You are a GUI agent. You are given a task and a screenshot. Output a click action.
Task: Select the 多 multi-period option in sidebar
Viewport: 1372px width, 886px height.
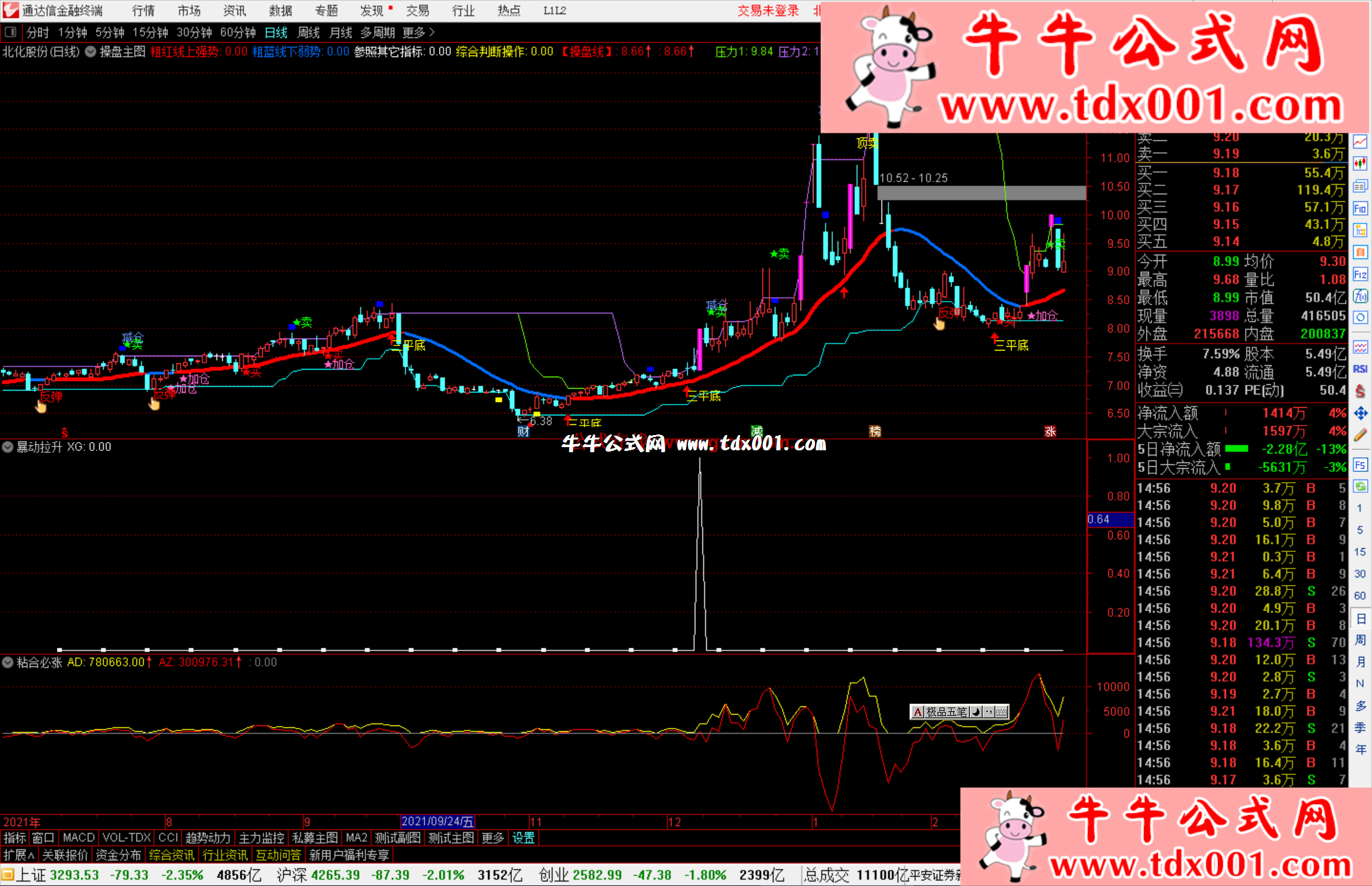pos(1360,706)
